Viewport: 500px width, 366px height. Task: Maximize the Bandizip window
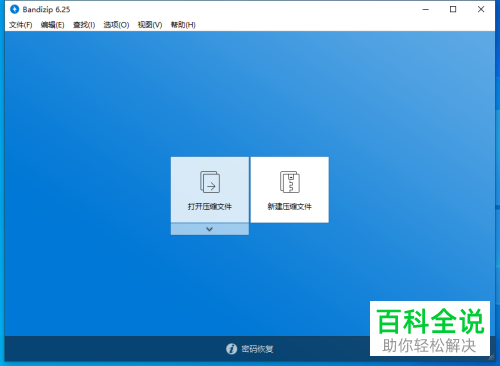click(453, 9)
